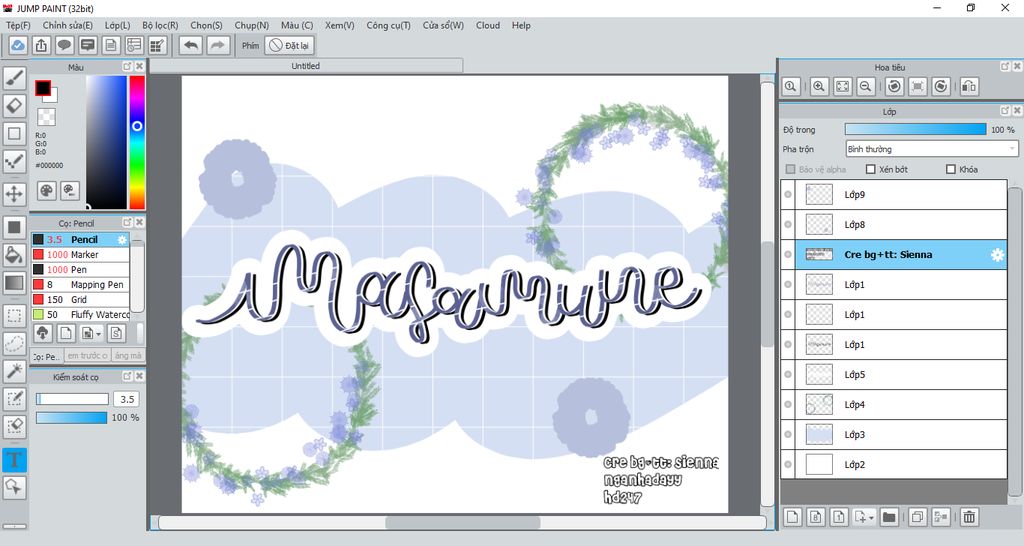
Task: Click the brush cloud download icon
Action: [x=42, y=334]
